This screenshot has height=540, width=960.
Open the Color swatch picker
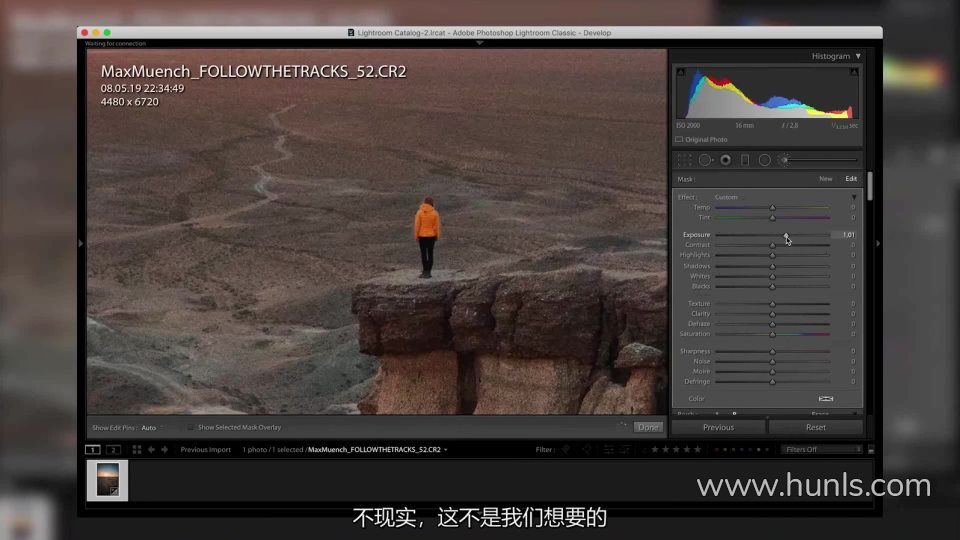[x=826, y=399]
